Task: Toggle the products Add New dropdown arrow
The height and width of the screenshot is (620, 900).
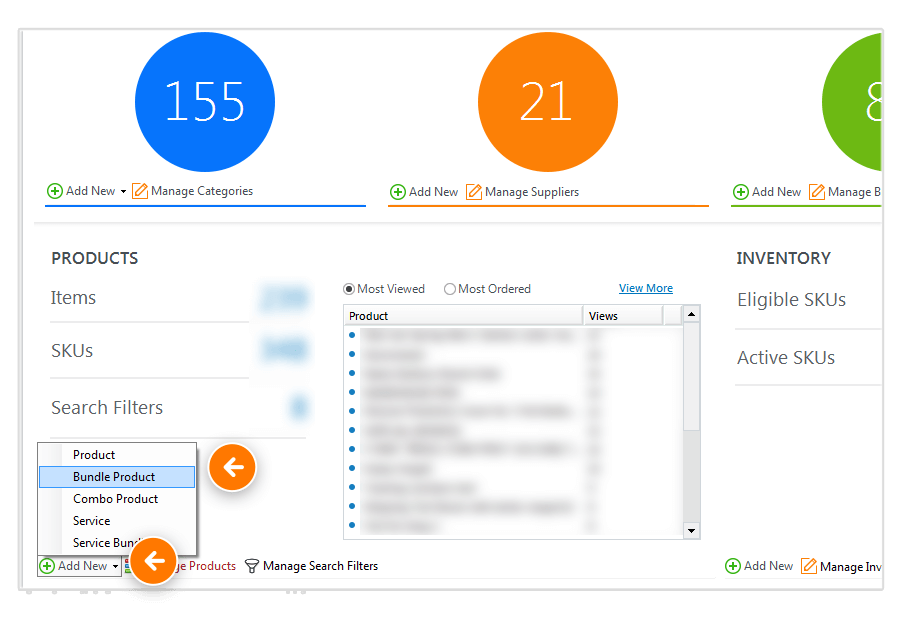Action: 115,567
